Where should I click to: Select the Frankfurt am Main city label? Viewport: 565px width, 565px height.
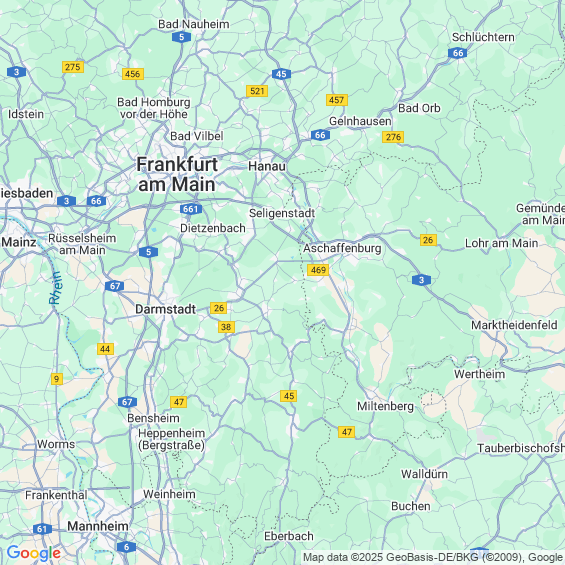point(177,174)
